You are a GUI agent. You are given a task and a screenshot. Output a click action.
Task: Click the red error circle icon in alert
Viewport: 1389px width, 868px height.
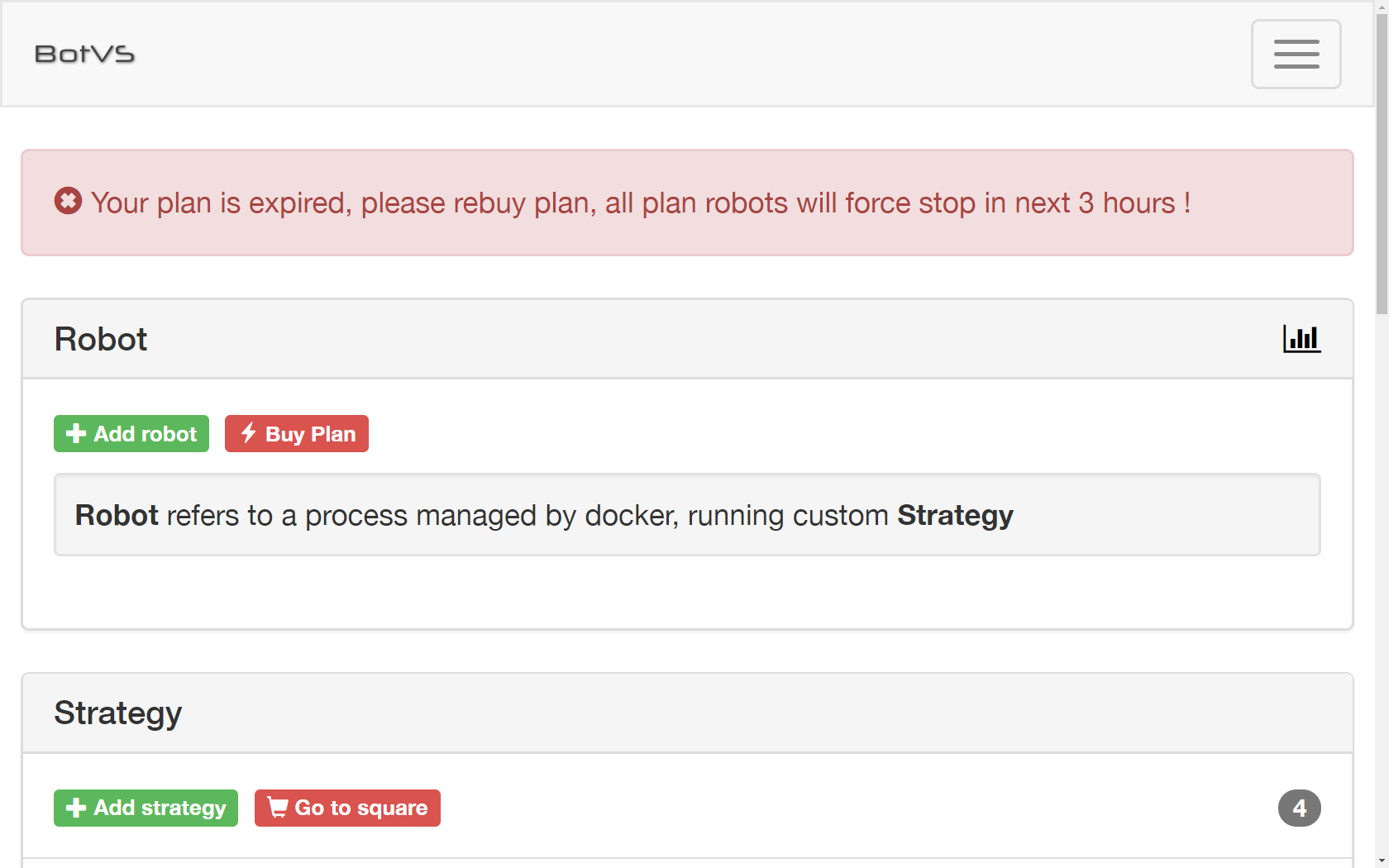tap(68, 201)
